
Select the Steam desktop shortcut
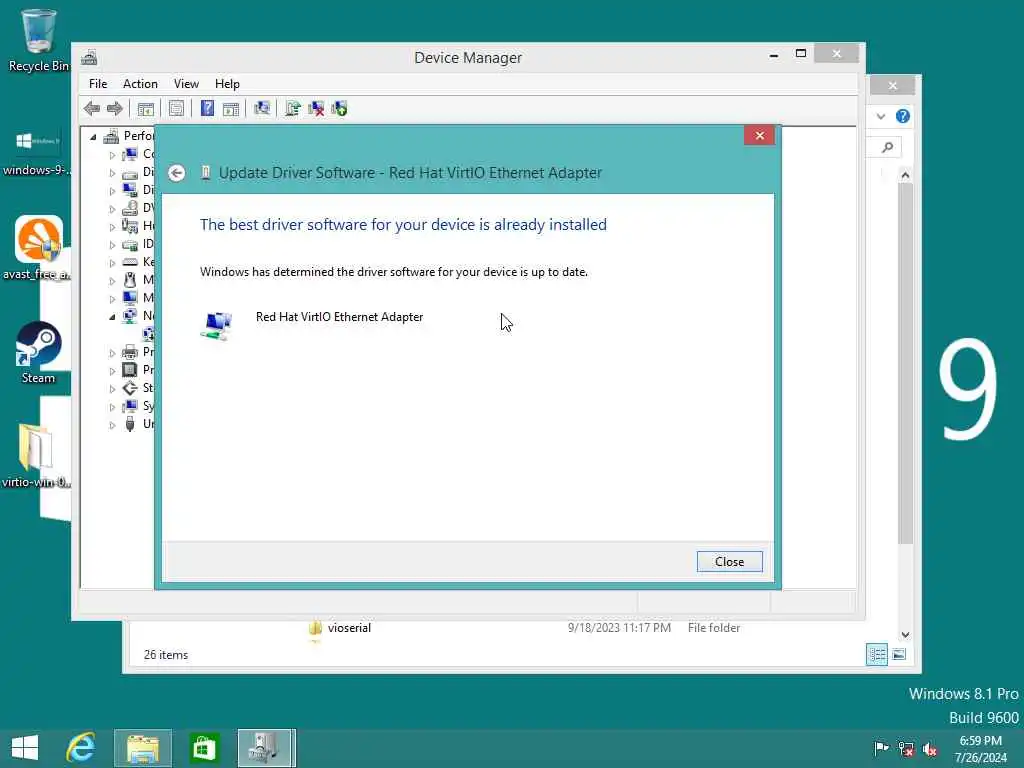tap(38, 353)
